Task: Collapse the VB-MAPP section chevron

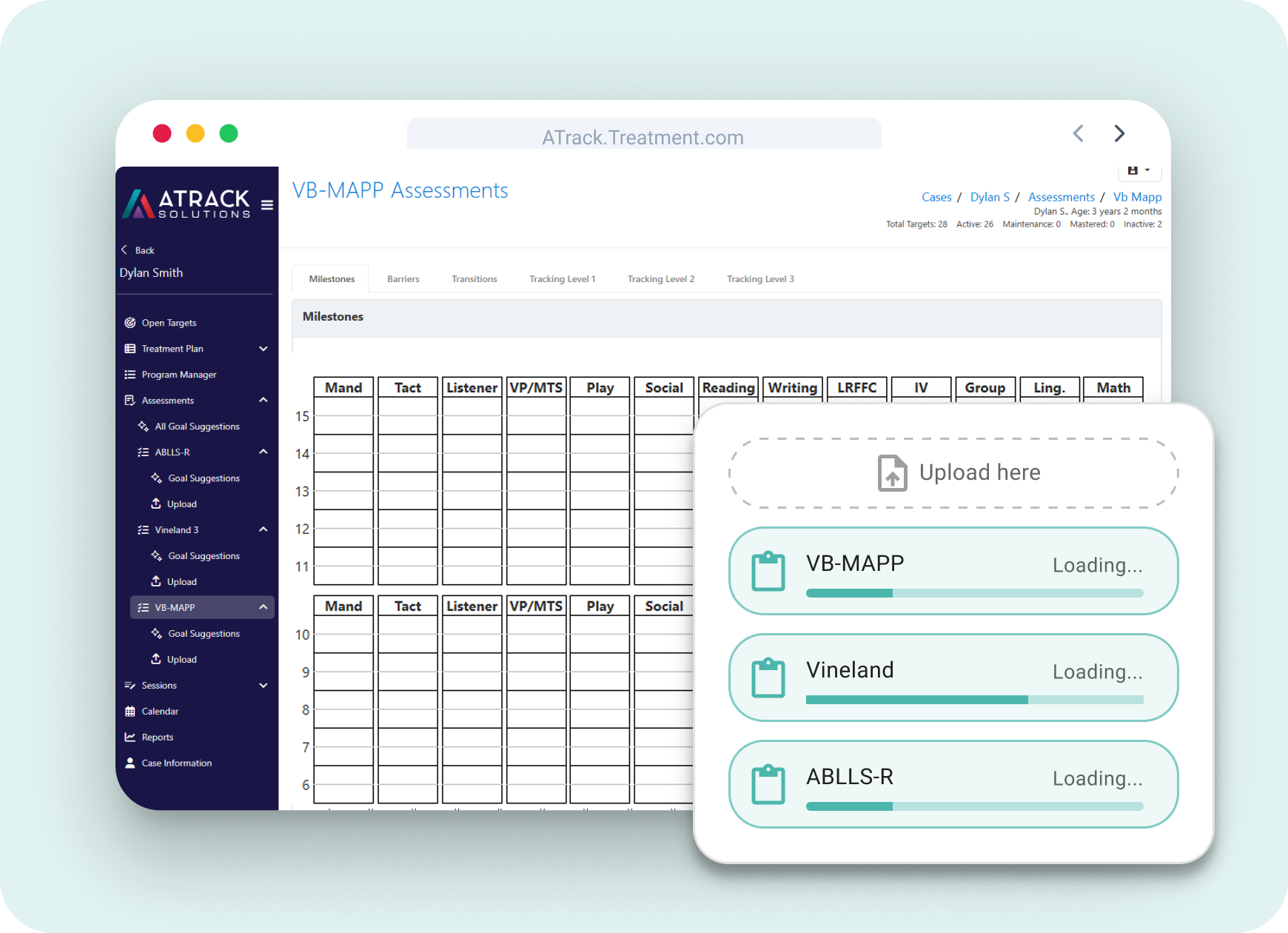Action: tap(263, 606)
